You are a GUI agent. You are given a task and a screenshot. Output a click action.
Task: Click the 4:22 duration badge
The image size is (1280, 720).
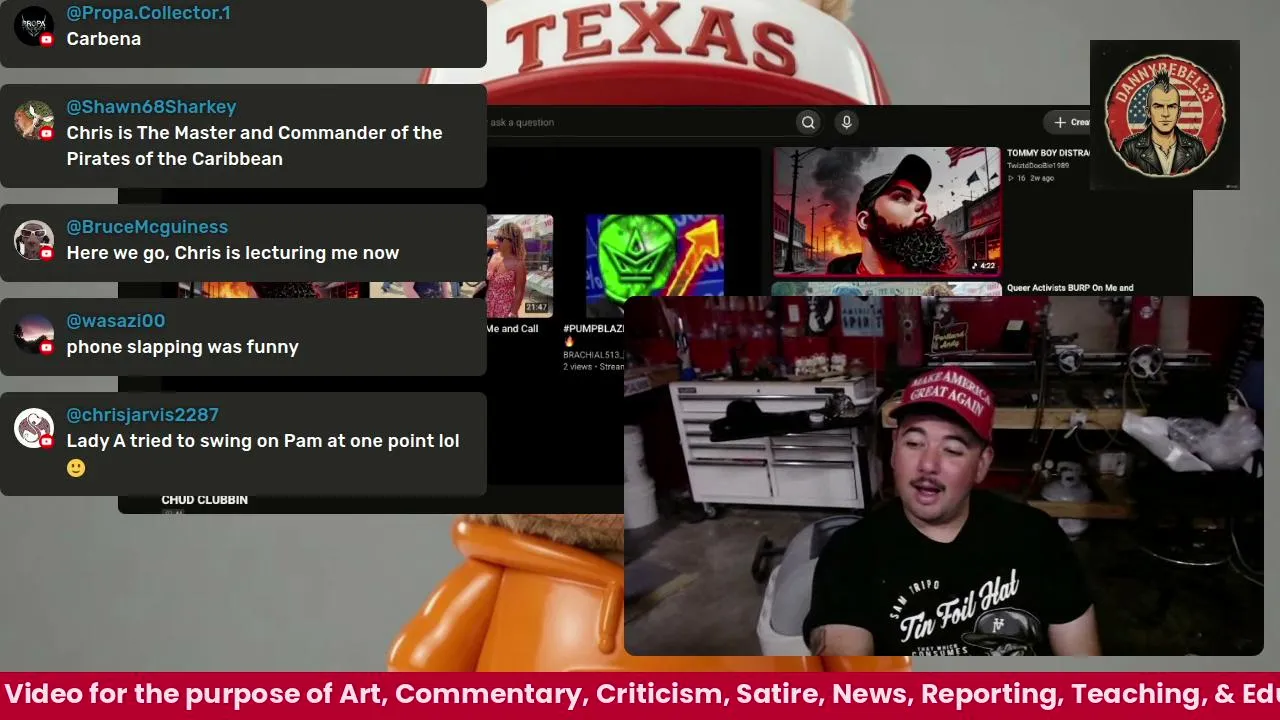(985, 266)
